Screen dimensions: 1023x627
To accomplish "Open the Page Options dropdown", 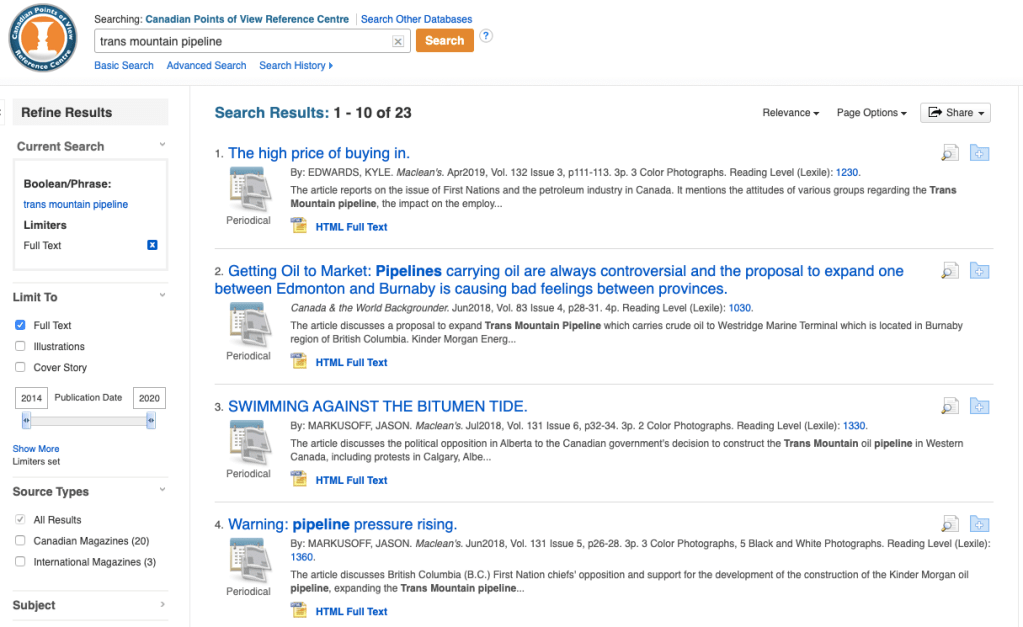I will click(871, 113).
